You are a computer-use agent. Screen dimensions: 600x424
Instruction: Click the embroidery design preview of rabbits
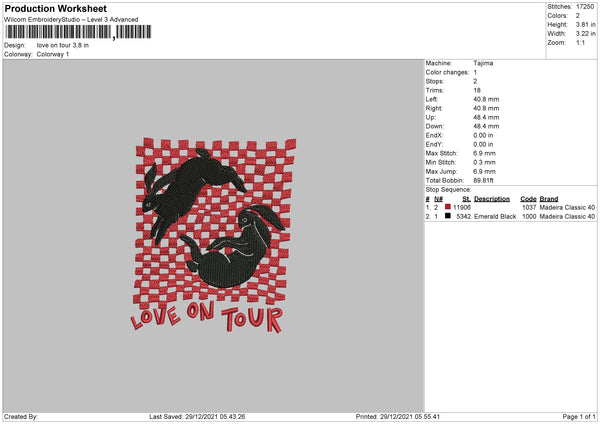[214, 235]
